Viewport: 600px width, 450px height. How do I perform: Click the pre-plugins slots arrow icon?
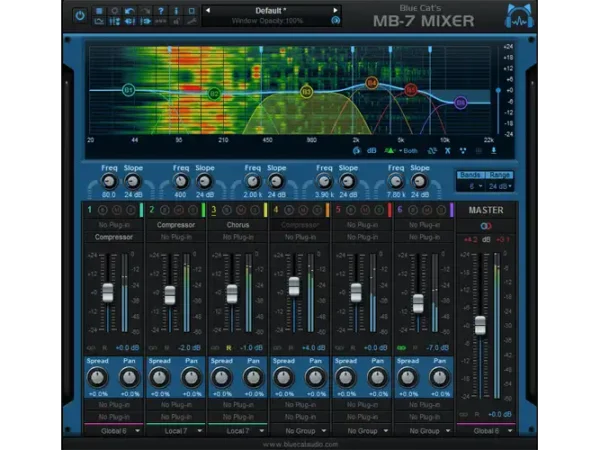click(130, 21)
